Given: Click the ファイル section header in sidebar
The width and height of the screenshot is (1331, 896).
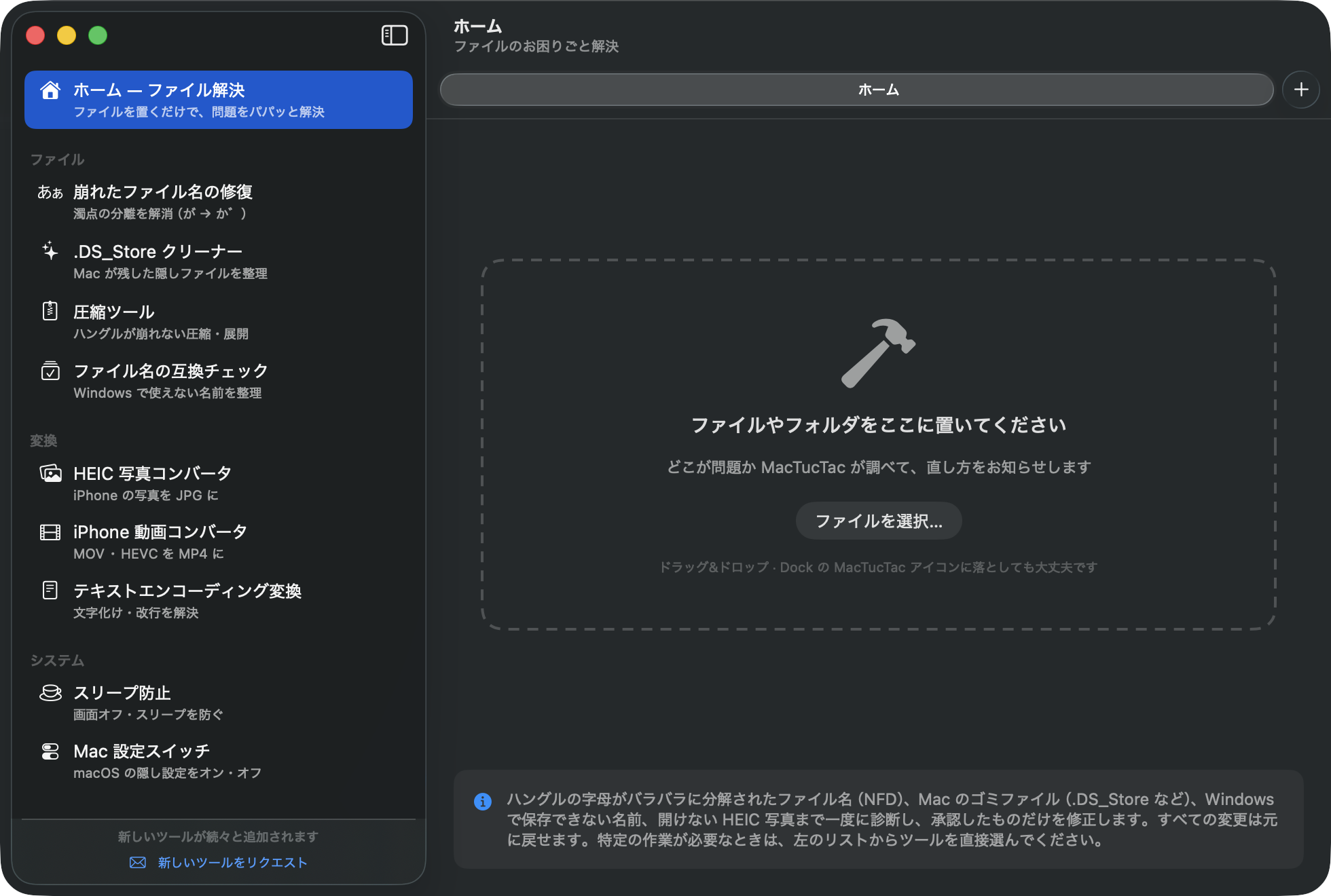Looking at the screenshot, I should pos(58,160).
